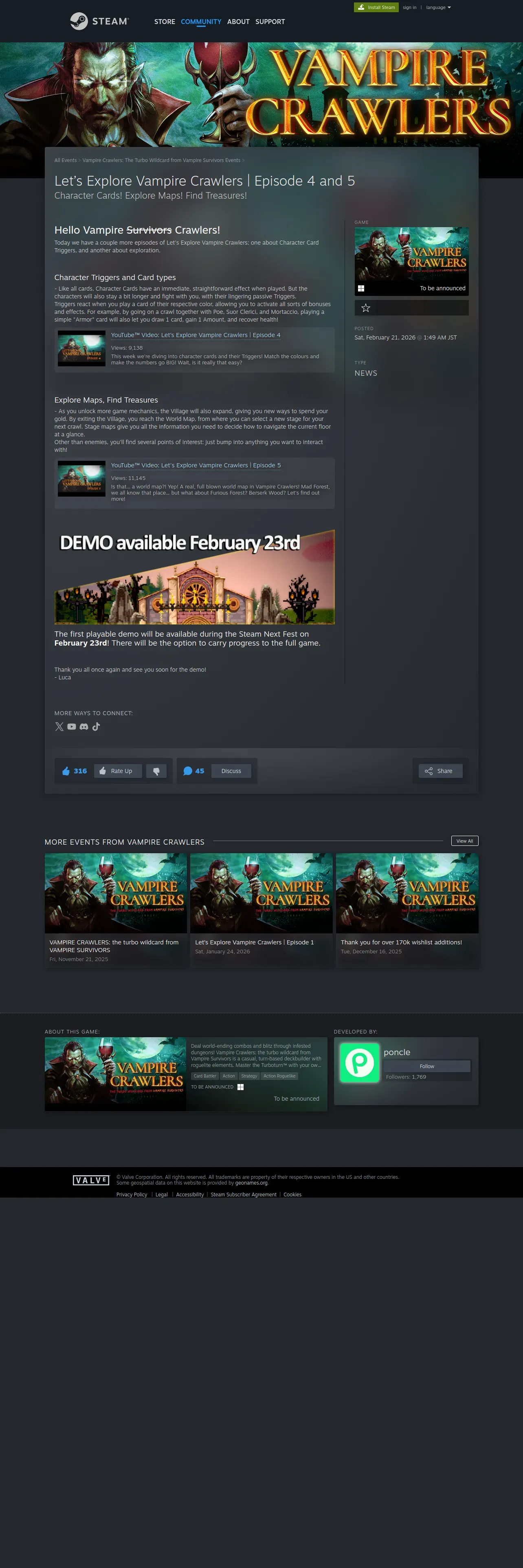Click the NEWS type label

click(366, 373)
